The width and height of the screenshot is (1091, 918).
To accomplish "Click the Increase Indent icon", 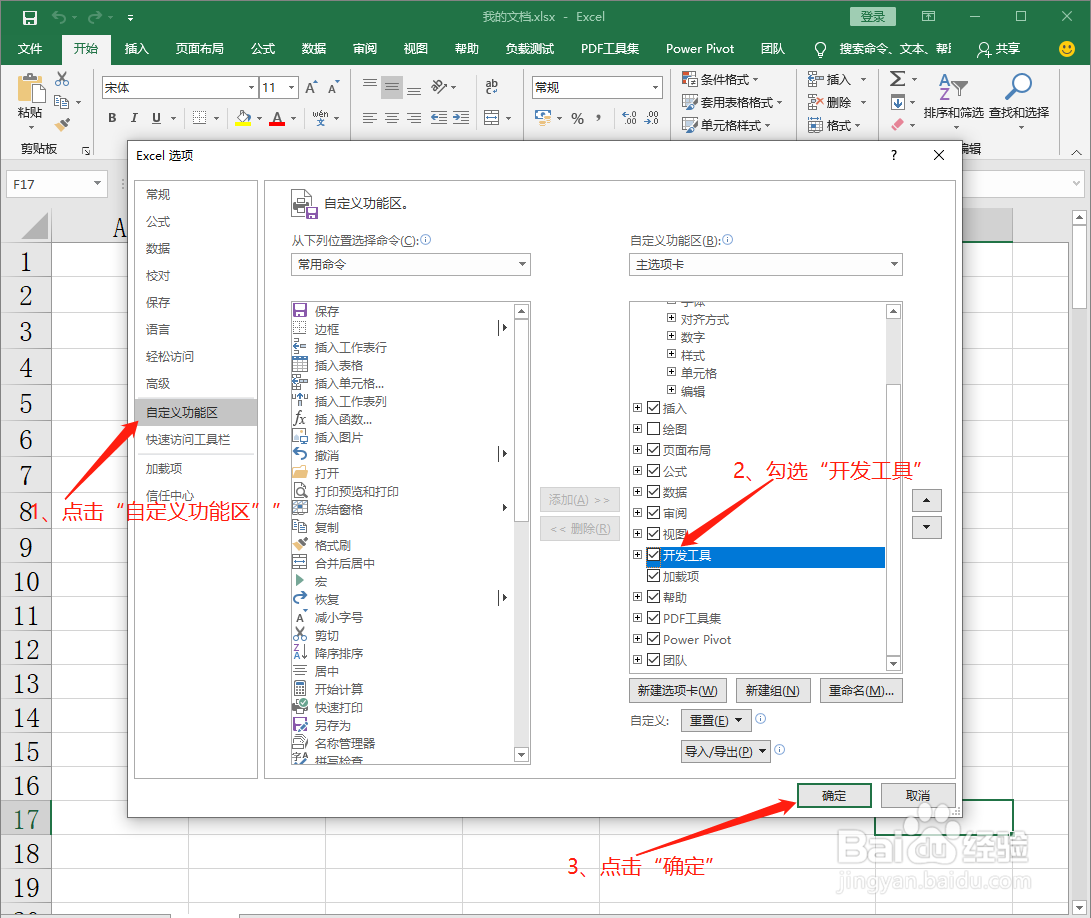I will (x=461, y=118).
